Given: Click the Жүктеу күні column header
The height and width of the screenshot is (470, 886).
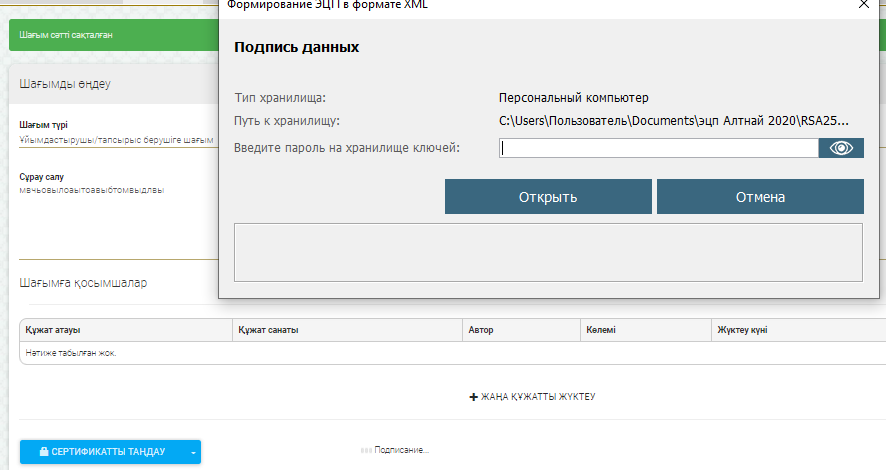Looking at the screenshot, I should pos(742,330).
